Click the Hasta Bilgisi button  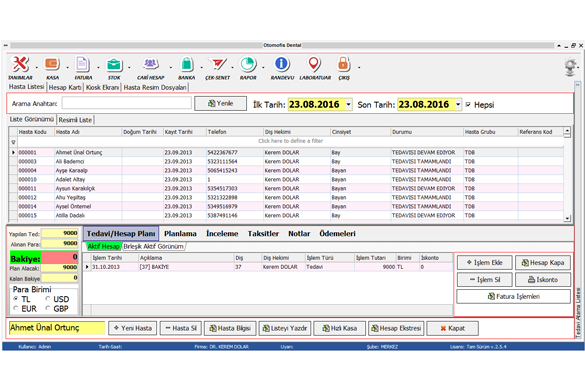coord(230,328)
